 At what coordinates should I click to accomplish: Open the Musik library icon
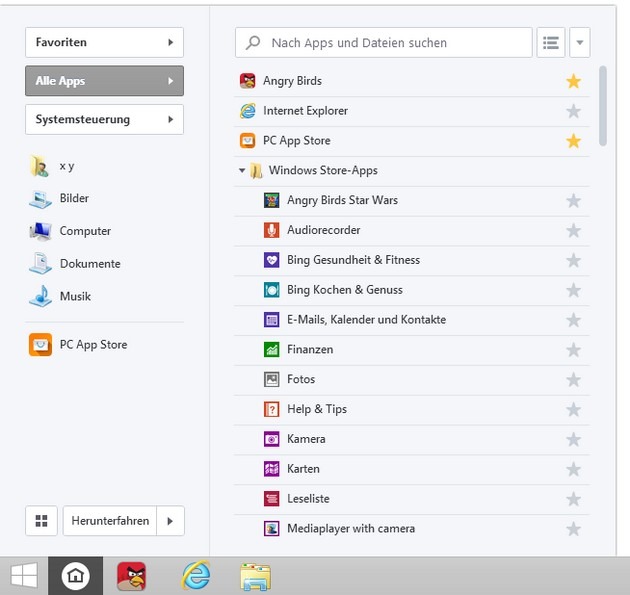click(x=40, y=296)
